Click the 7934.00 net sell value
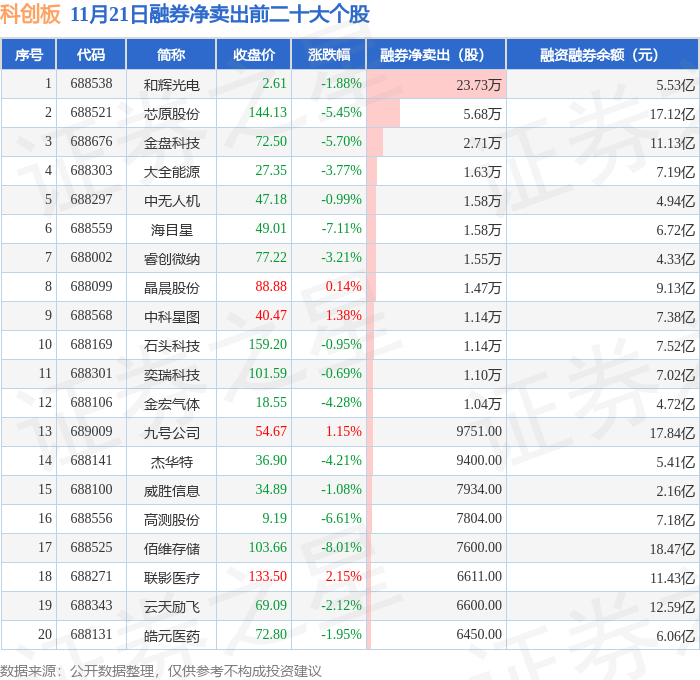Image resolution: width=700 pixels, height=680 pixels. (479, 490)
